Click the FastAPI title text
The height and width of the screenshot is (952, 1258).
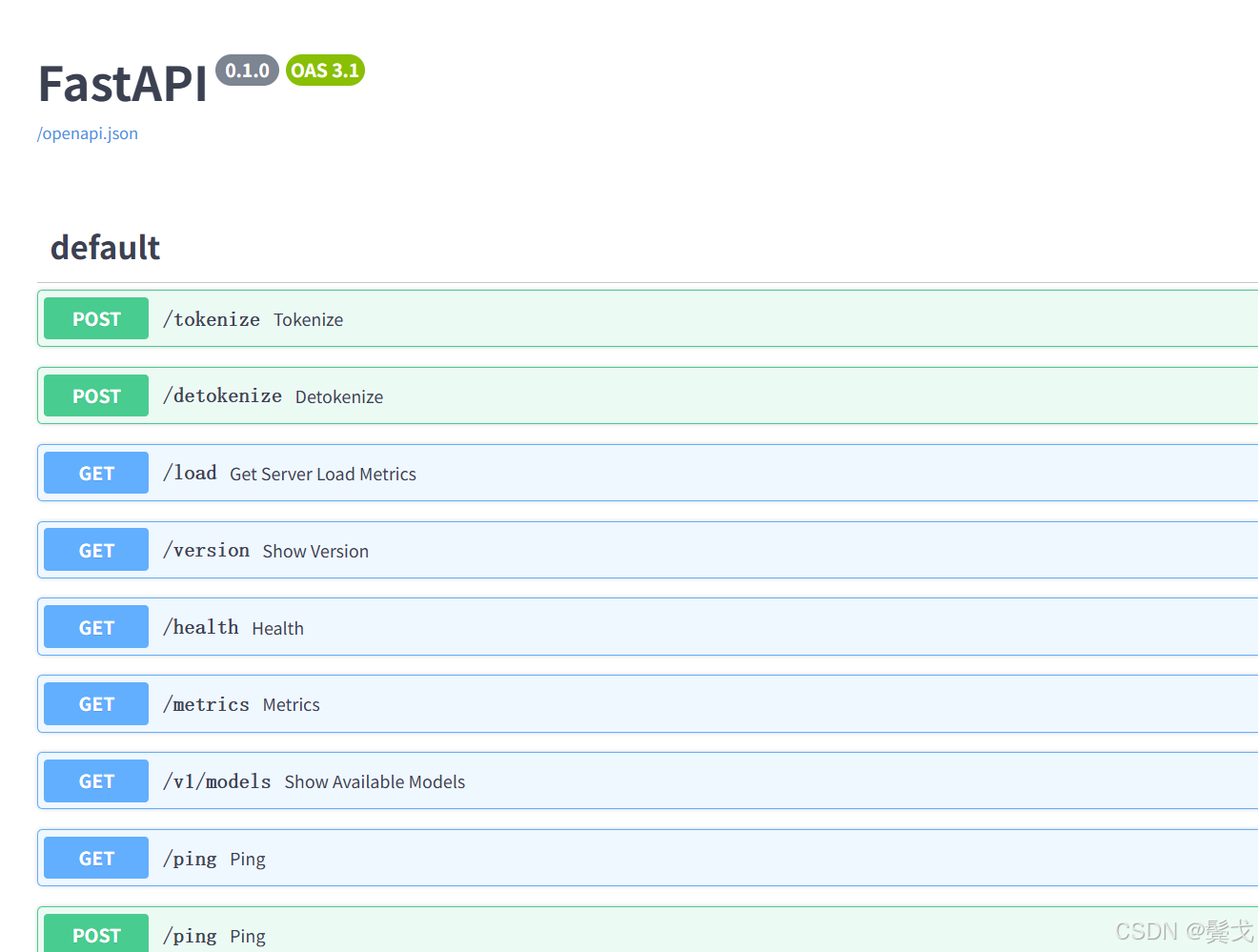tap(122, 84)
